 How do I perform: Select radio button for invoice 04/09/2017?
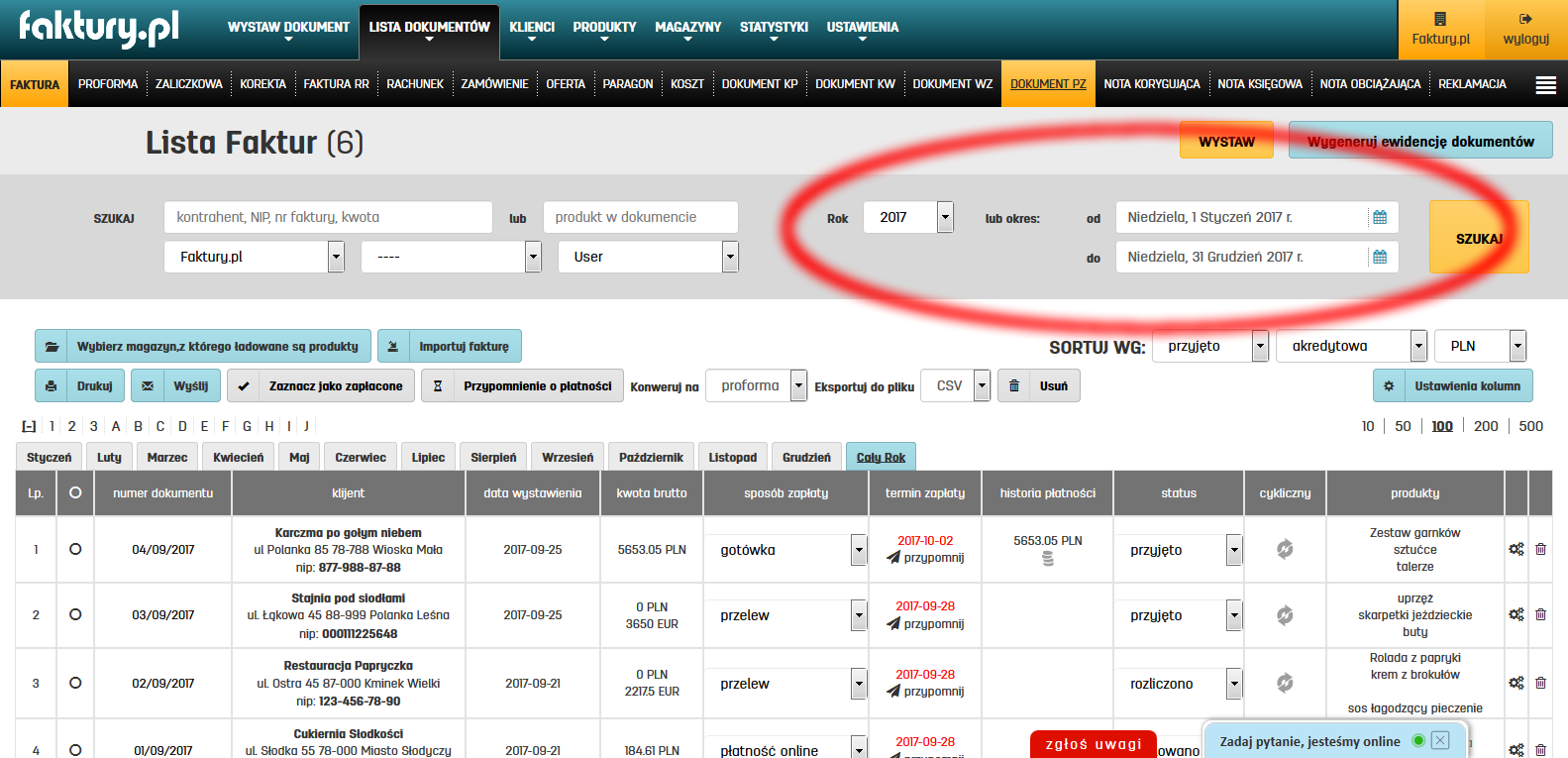pyautogui.click(x=75, y=549)
